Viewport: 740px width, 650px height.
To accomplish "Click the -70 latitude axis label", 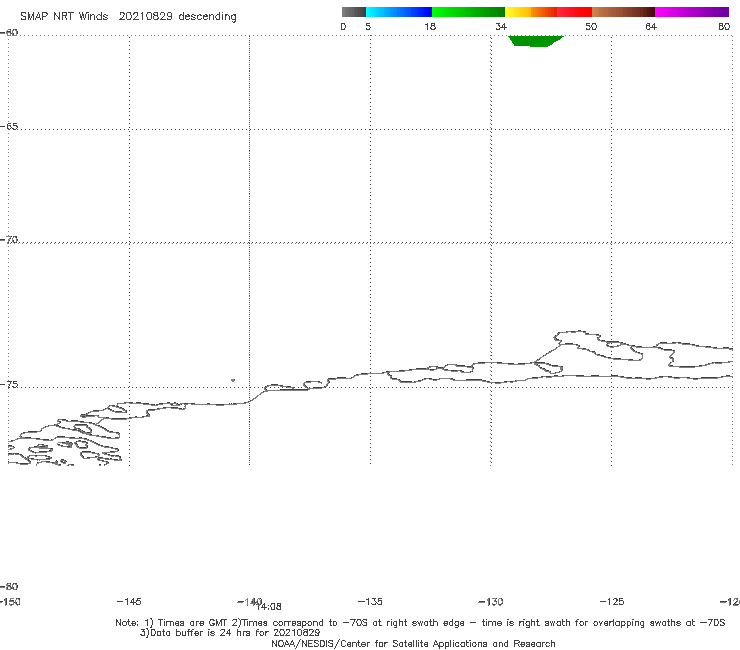I will 9,240.
